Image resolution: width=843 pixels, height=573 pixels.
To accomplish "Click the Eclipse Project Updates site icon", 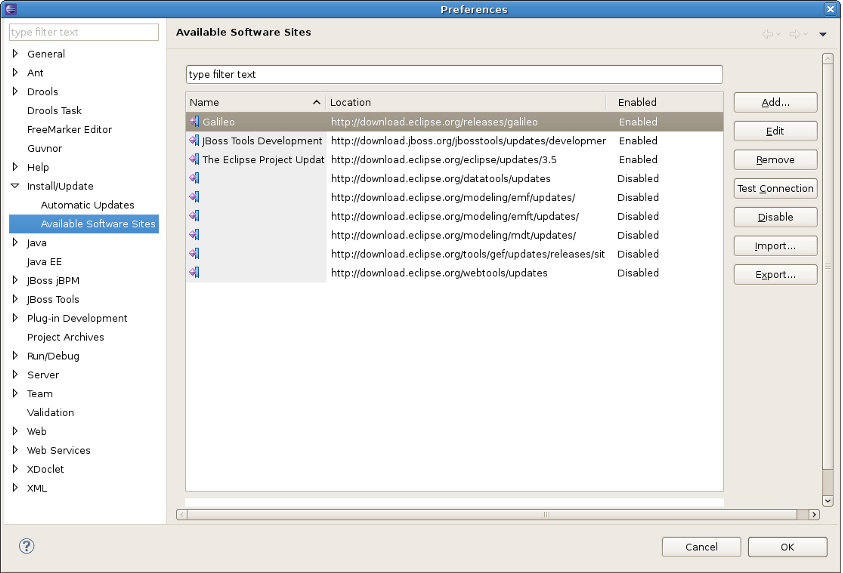I will (194, 159).
